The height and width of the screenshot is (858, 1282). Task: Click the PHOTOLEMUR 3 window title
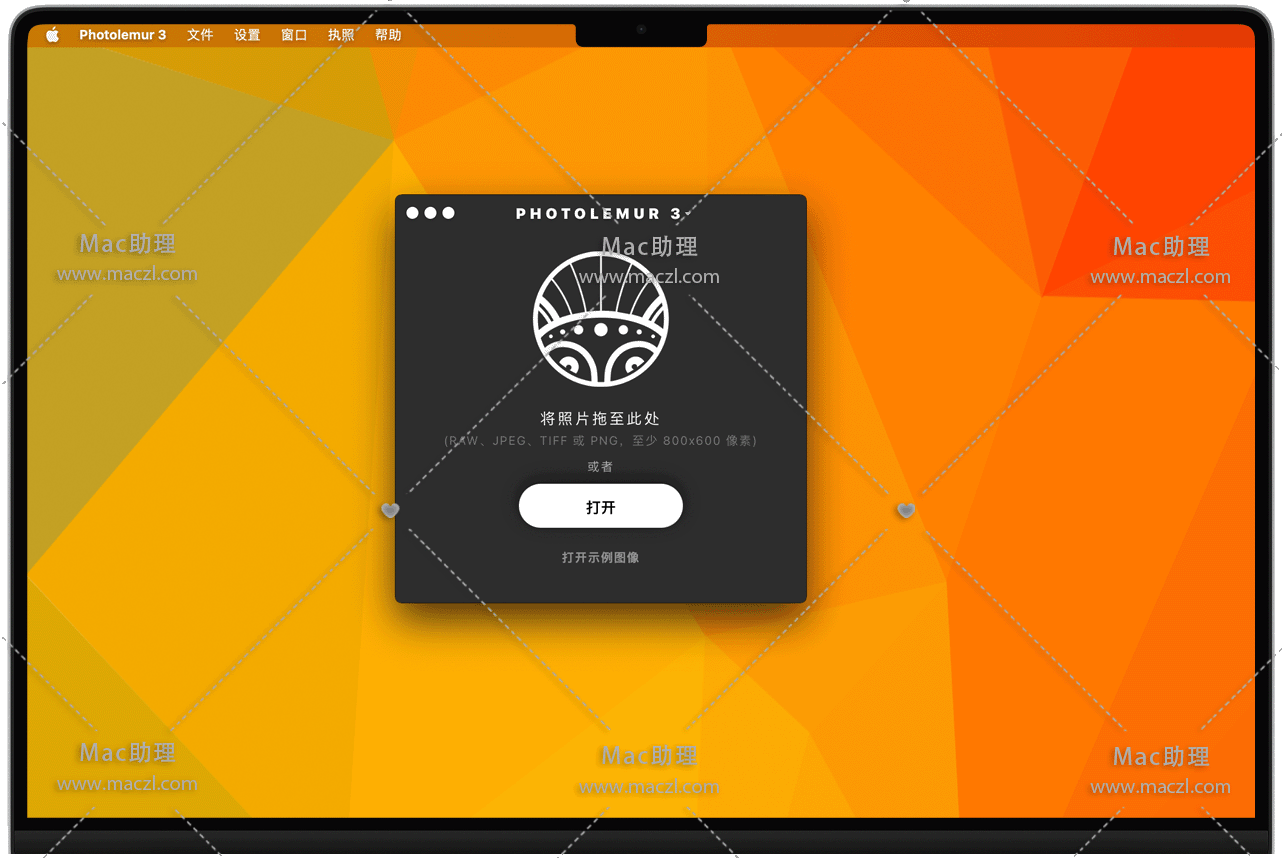click(x=600, y=213)
